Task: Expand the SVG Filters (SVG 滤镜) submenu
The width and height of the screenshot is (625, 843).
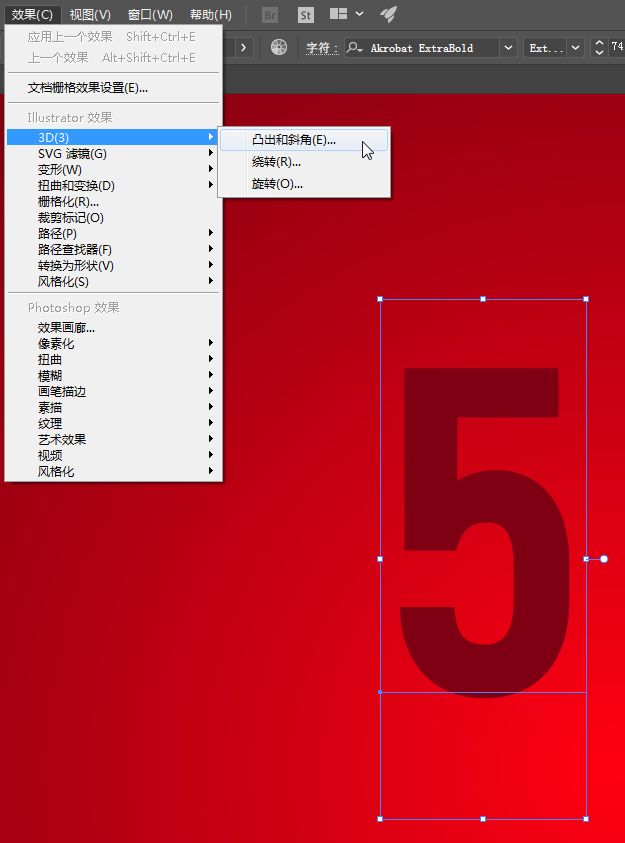Action: tap(72, 153)
